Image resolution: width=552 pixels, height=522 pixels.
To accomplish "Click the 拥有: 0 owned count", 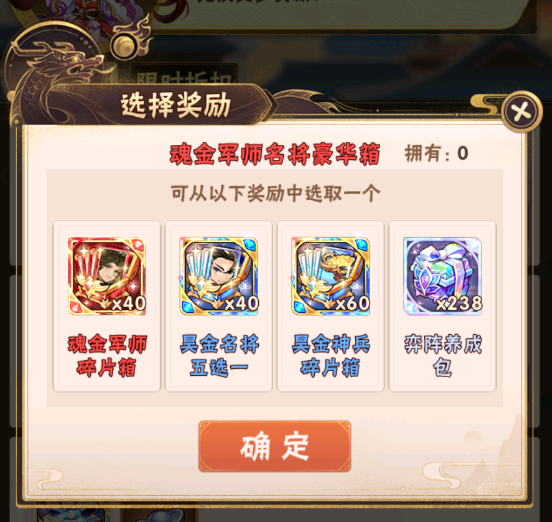I will (437, 153).
